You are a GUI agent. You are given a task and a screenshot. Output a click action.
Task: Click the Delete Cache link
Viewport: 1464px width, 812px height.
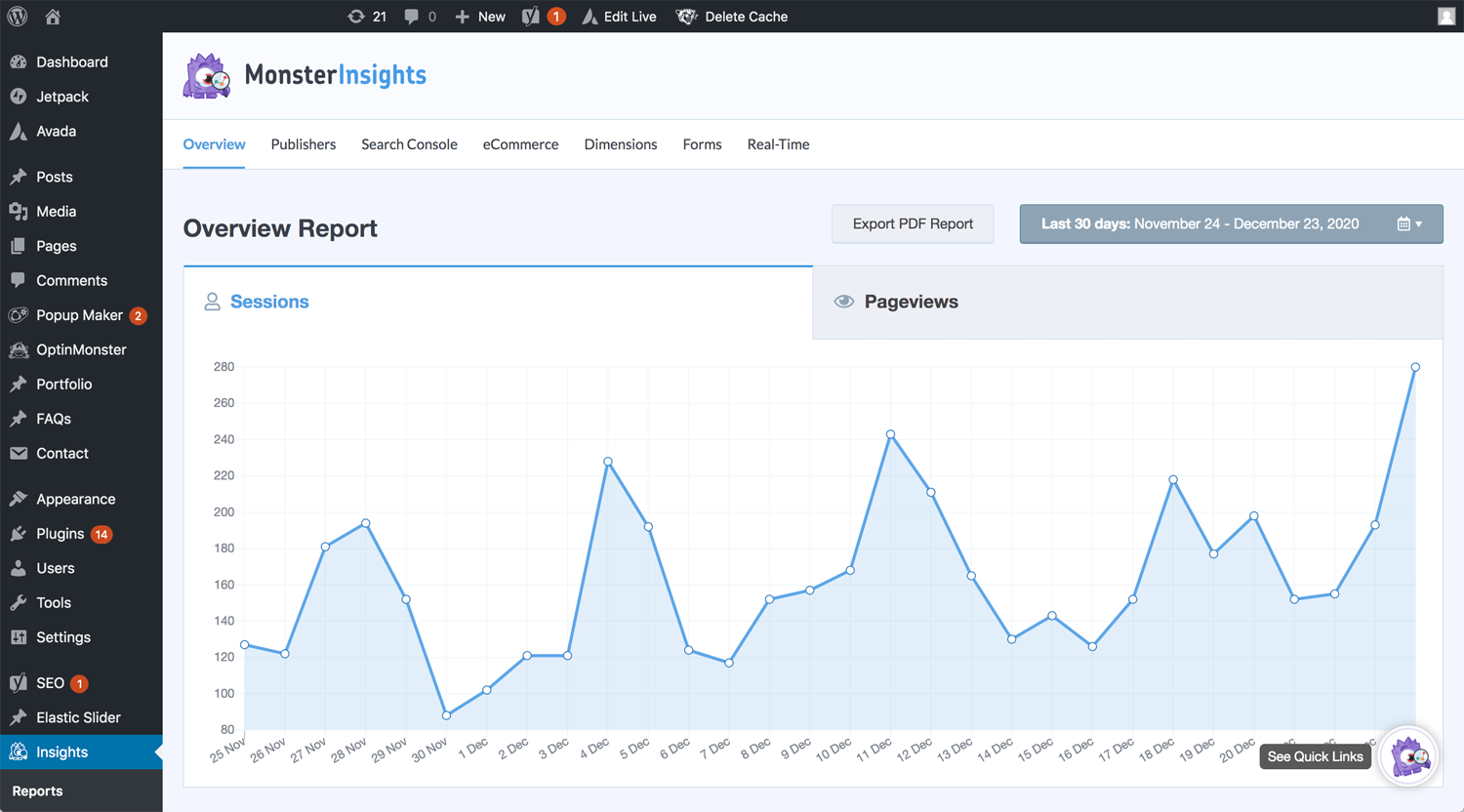coord(746,17)
